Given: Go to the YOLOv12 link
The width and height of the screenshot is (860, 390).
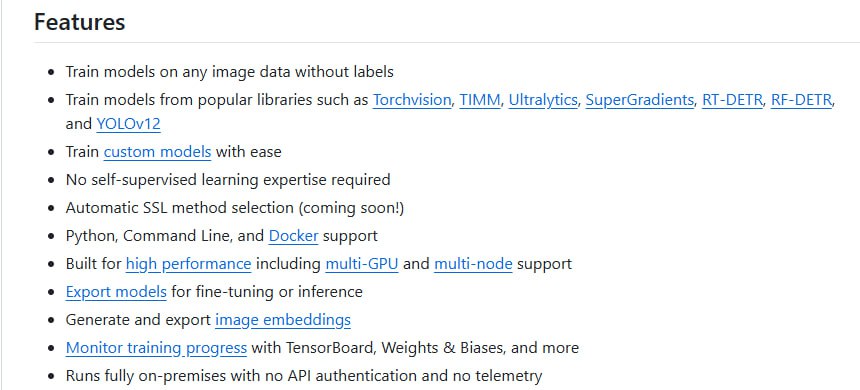Looking at the screenshot, I should 128,124.
